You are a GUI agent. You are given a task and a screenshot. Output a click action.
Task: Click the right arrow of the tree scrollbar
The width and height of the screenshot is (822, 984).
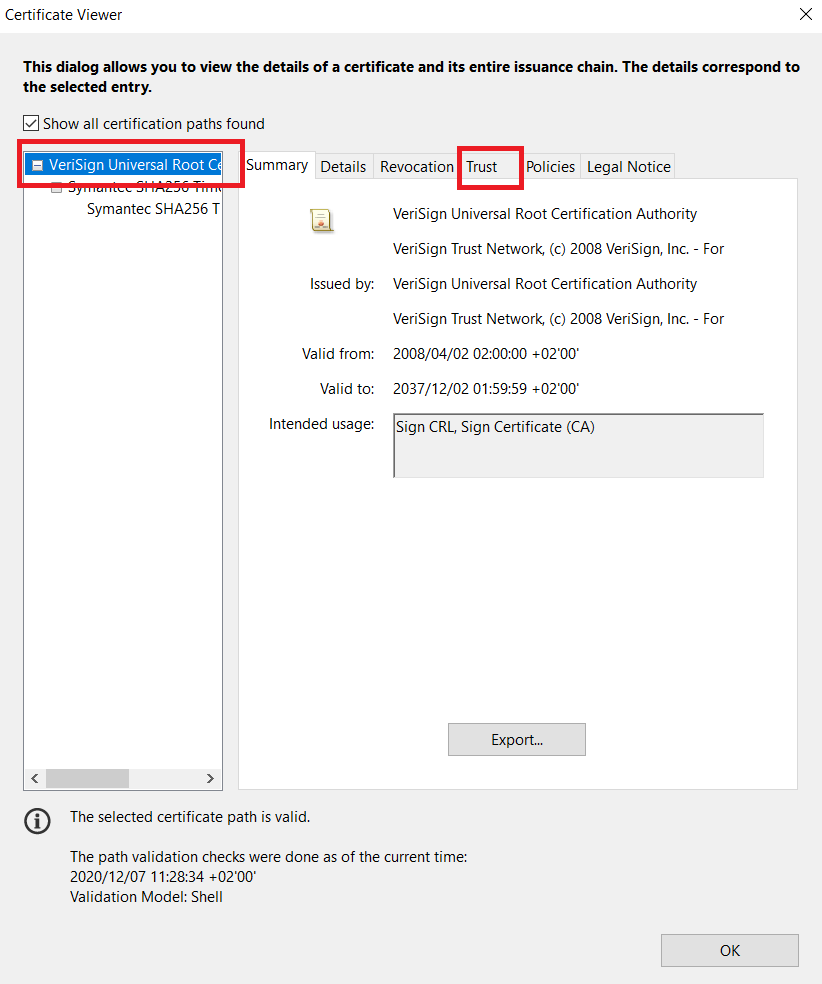tap(210, 779)
